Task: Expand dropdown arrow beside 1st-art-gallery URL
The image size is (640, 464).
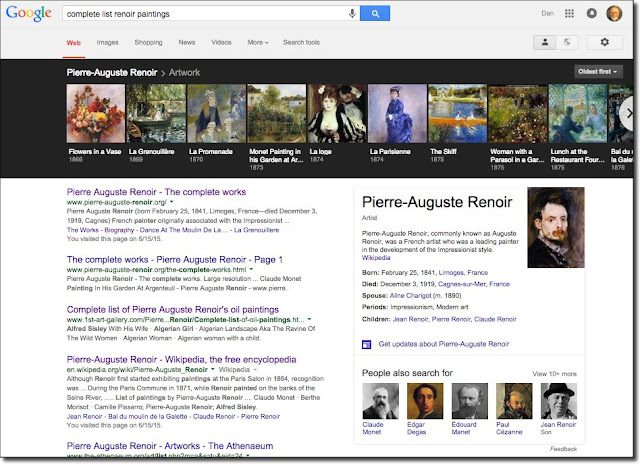Action: point(309,320)
